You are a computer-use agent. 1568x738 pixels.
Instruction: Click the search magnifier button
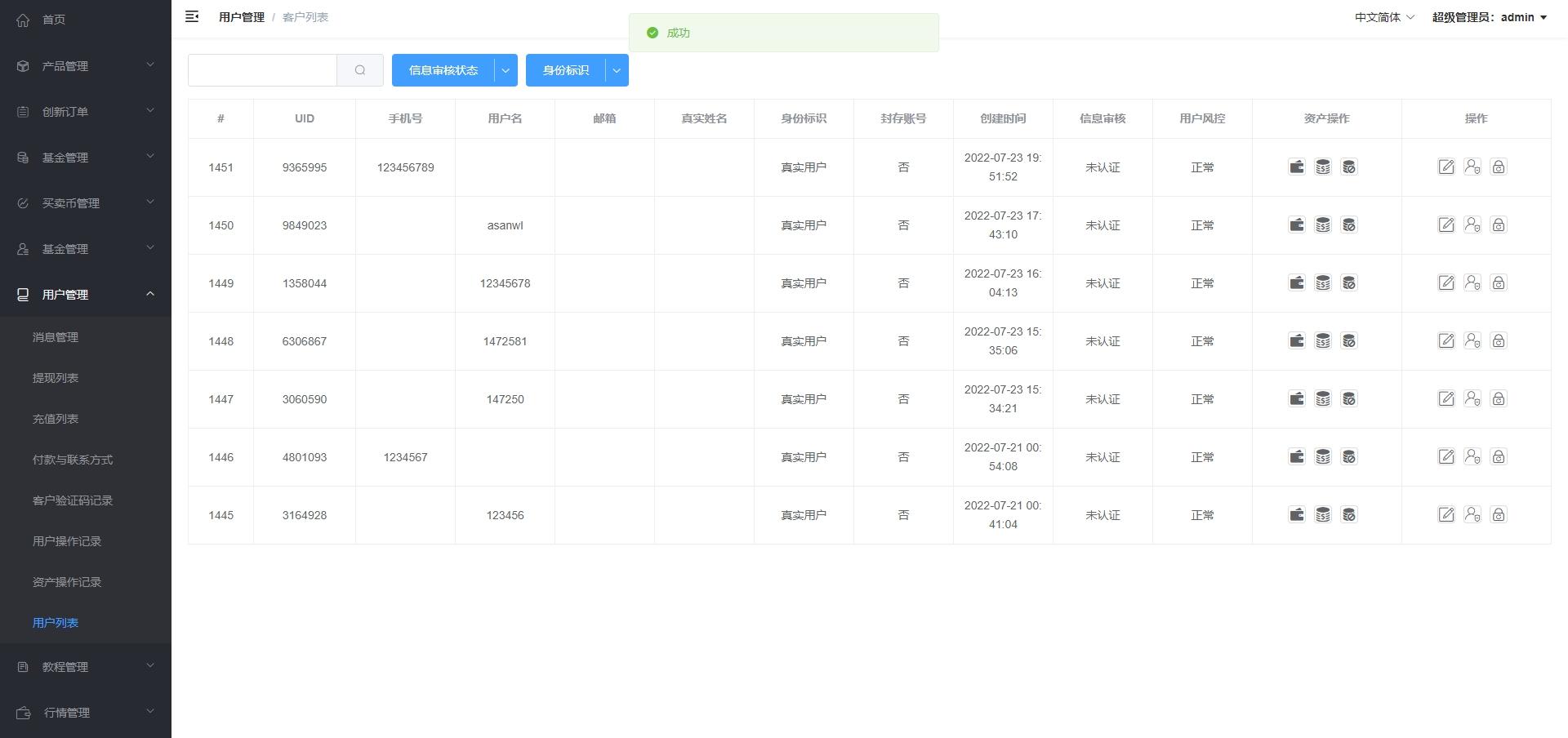pos(360,70)
